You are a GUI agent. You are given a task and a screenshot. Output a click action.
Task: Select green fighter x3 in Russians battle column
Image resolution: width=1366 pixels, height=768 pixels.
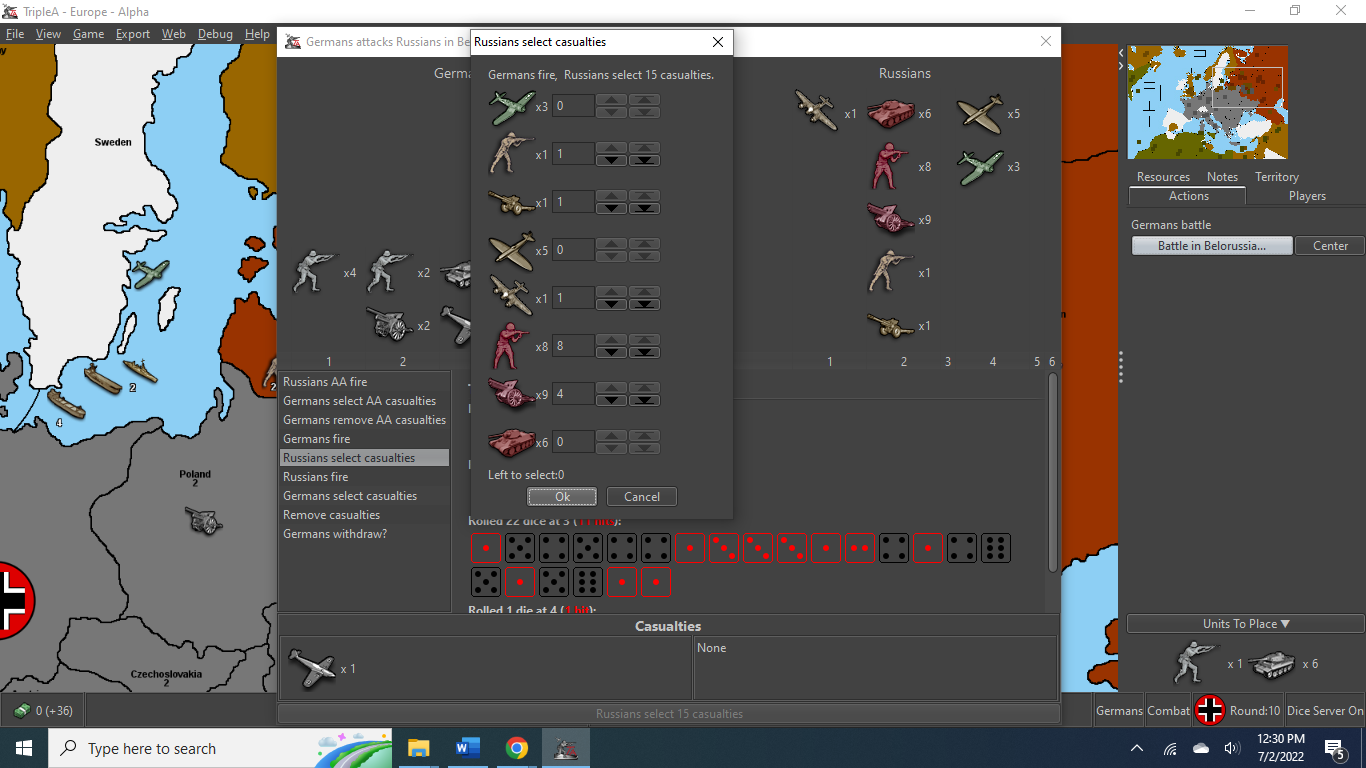pos(980,167)
